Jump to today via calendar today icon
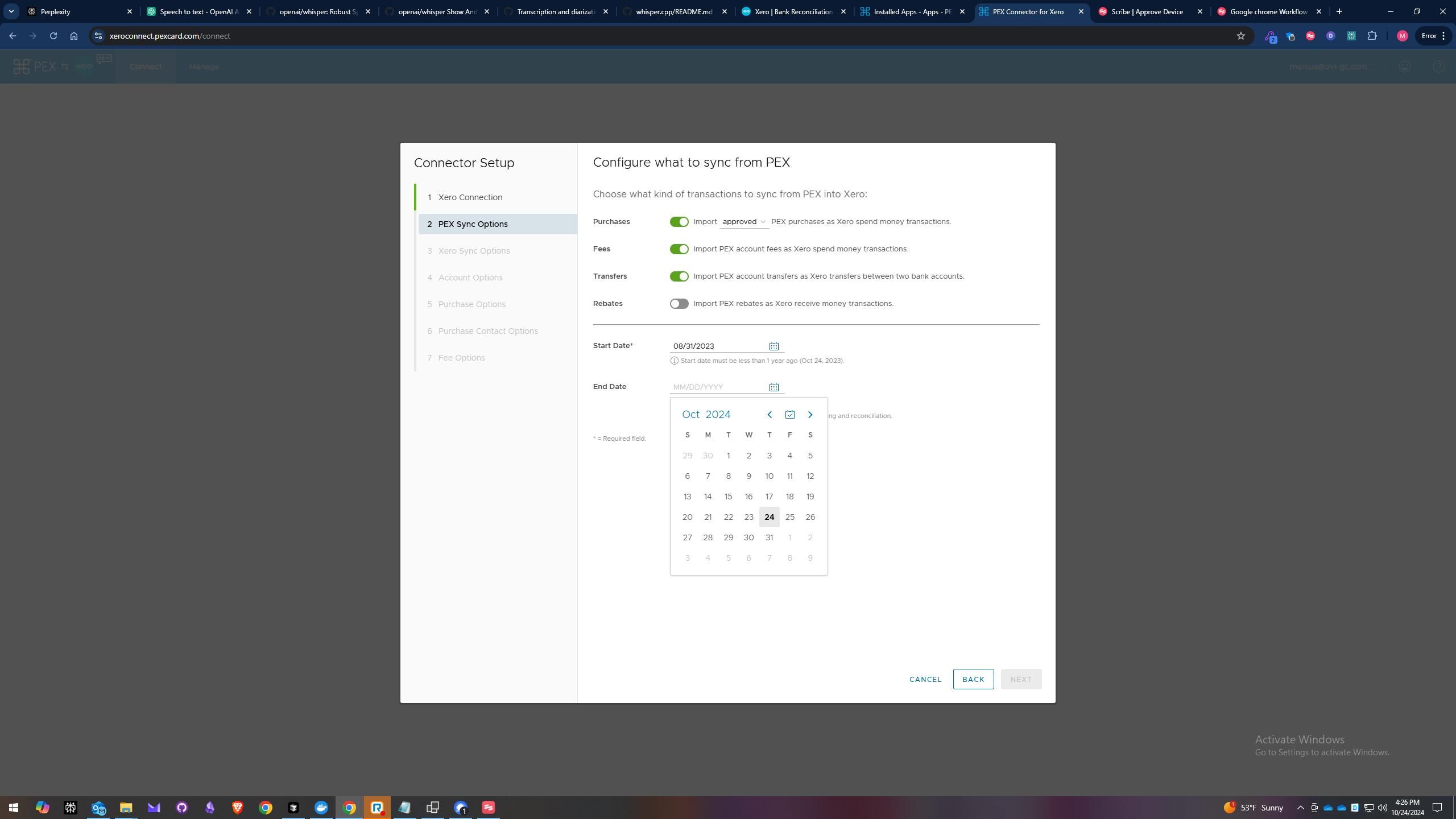 [789, 415]
